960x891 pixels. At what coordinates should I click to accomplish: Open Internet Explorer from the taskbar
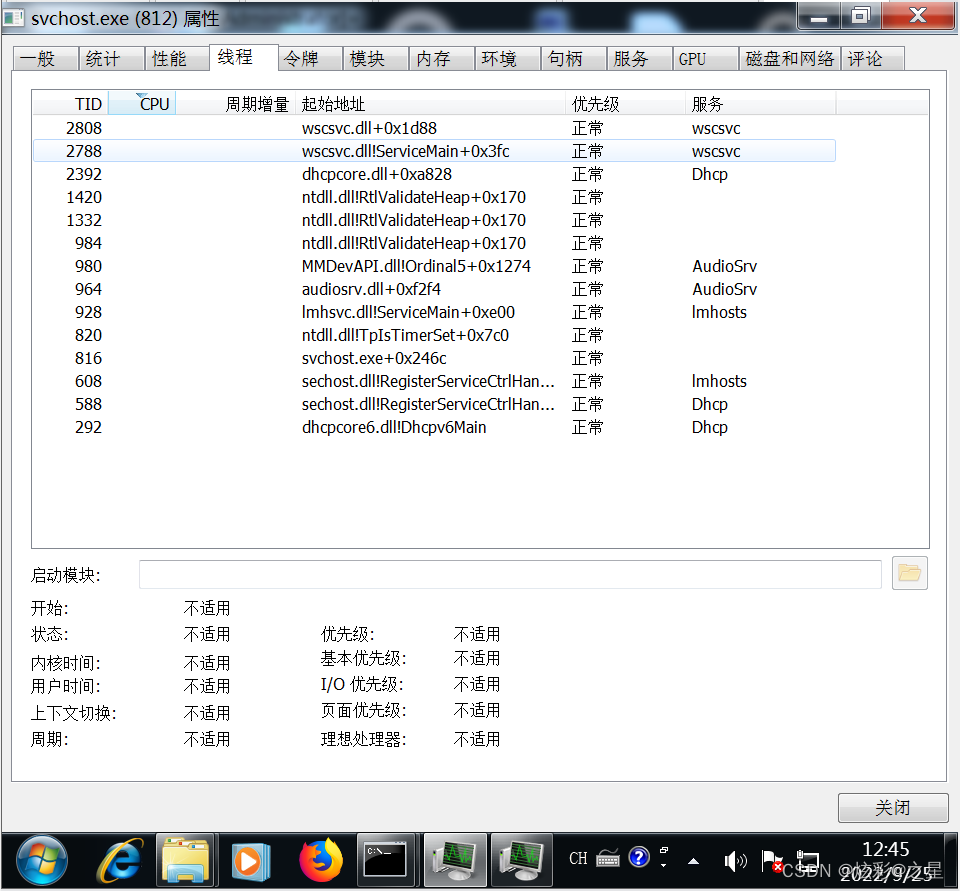pos(118,860)
